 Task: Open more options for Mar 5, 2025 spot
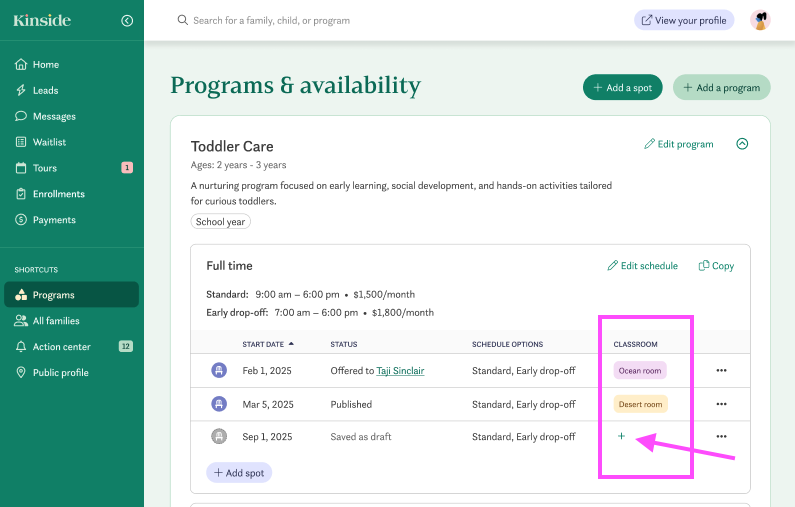pos(721,404)
